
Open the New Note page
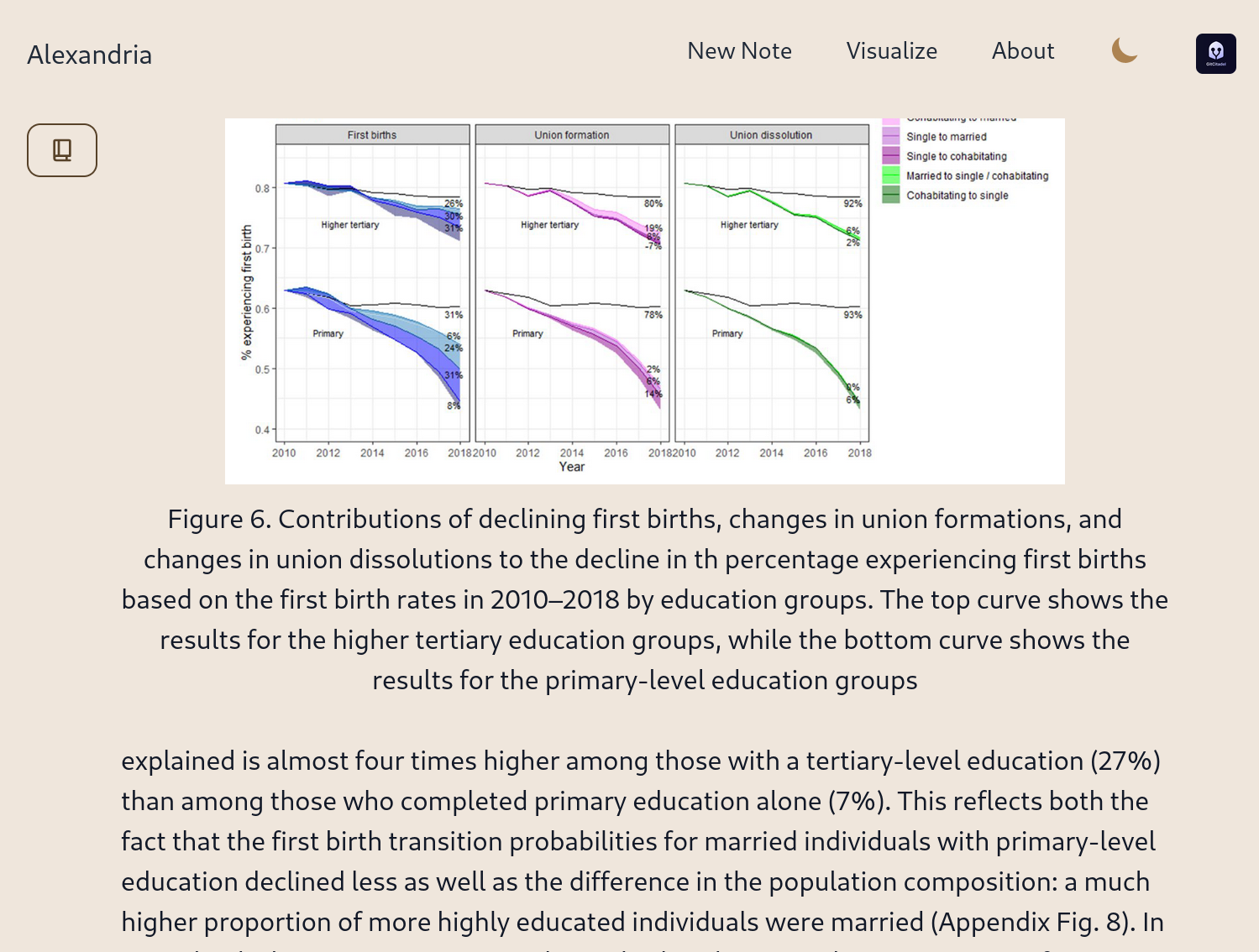pyautogui.click(x=739, y=51)
